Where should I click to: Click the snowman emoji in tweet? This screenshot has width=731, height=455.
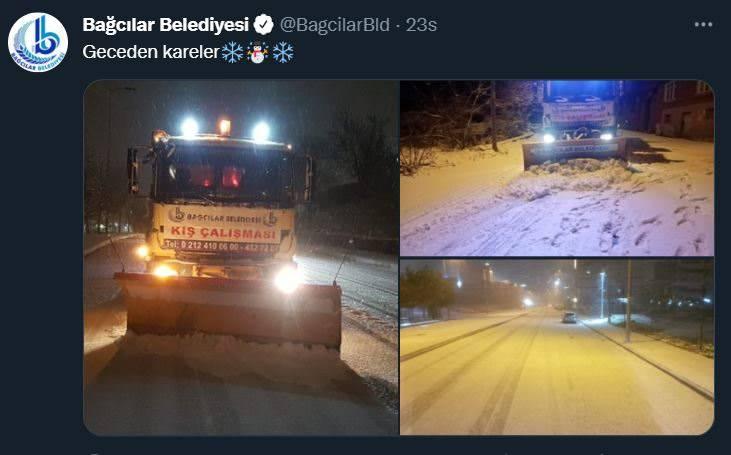coord(258,52)
